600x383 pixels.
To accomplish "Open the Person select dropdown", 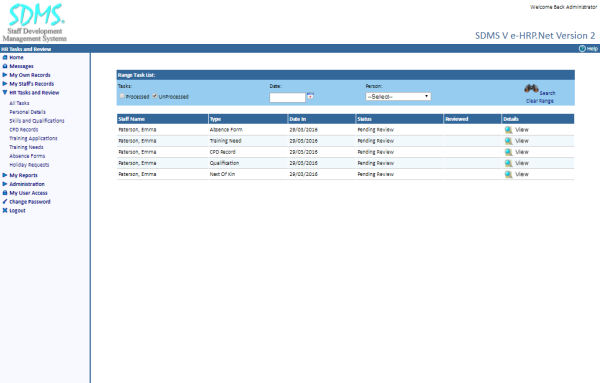I will [x=398, y=96].
